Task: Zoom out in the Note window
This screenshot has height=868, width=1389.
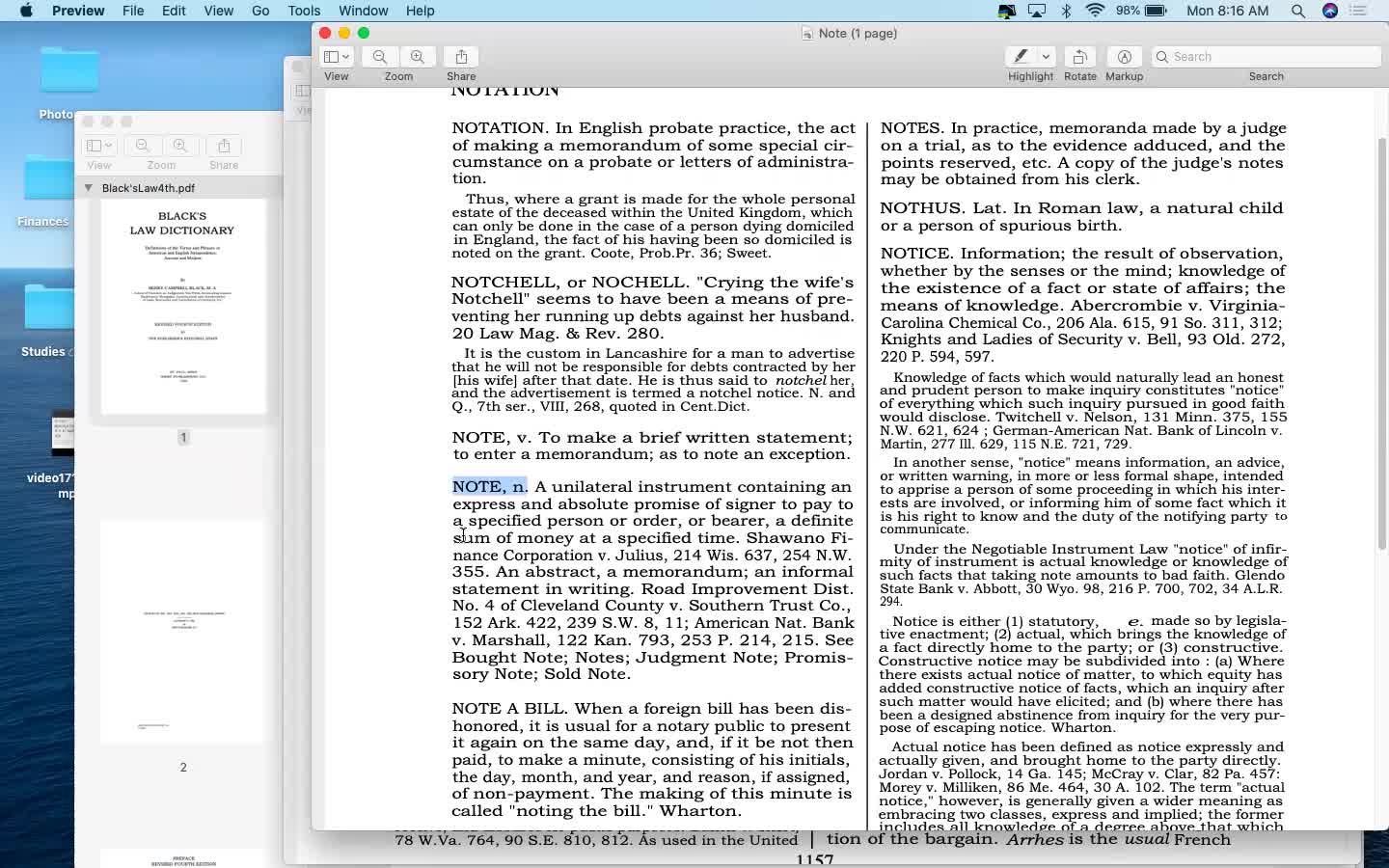Action: 380,57
